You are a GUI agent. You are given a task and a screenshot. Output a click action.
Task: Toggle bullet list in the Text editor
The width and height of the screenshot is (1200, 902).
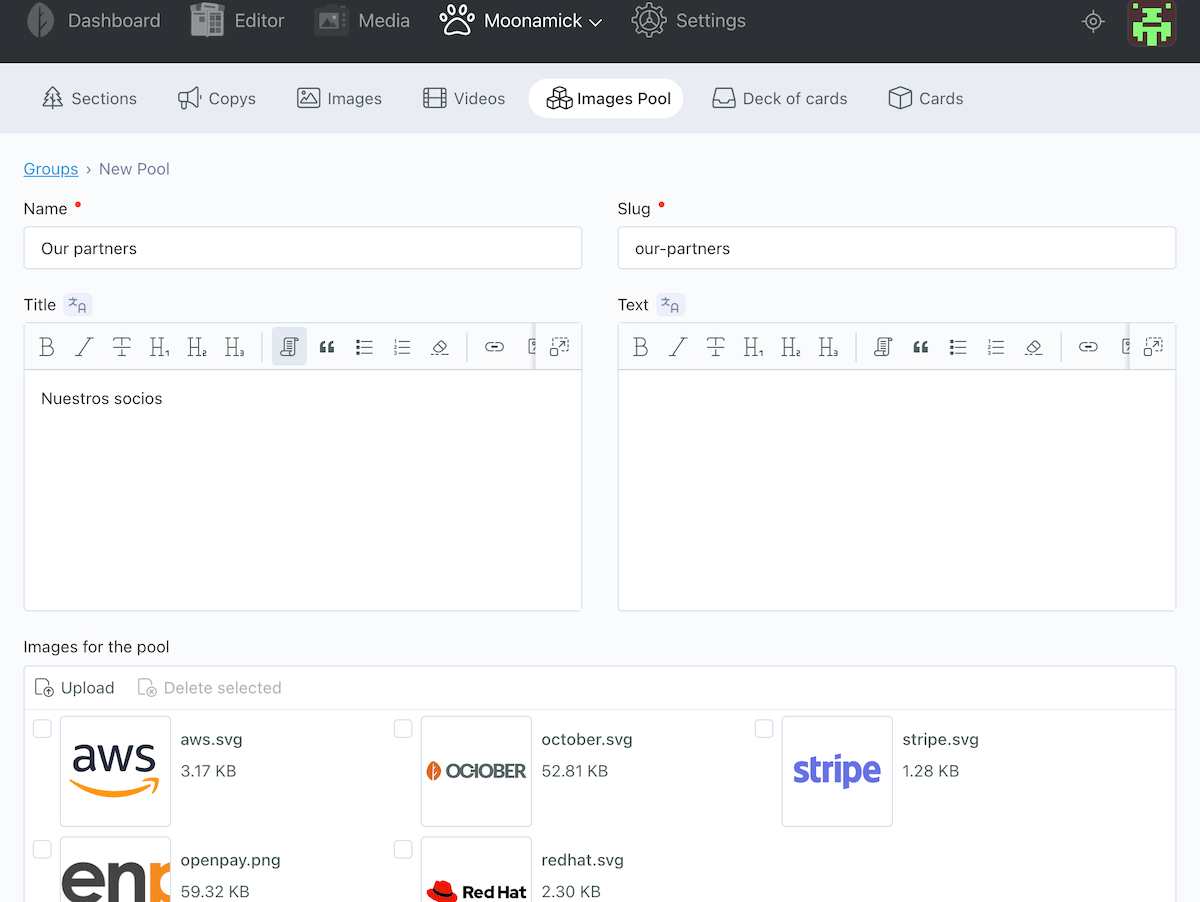958,347
